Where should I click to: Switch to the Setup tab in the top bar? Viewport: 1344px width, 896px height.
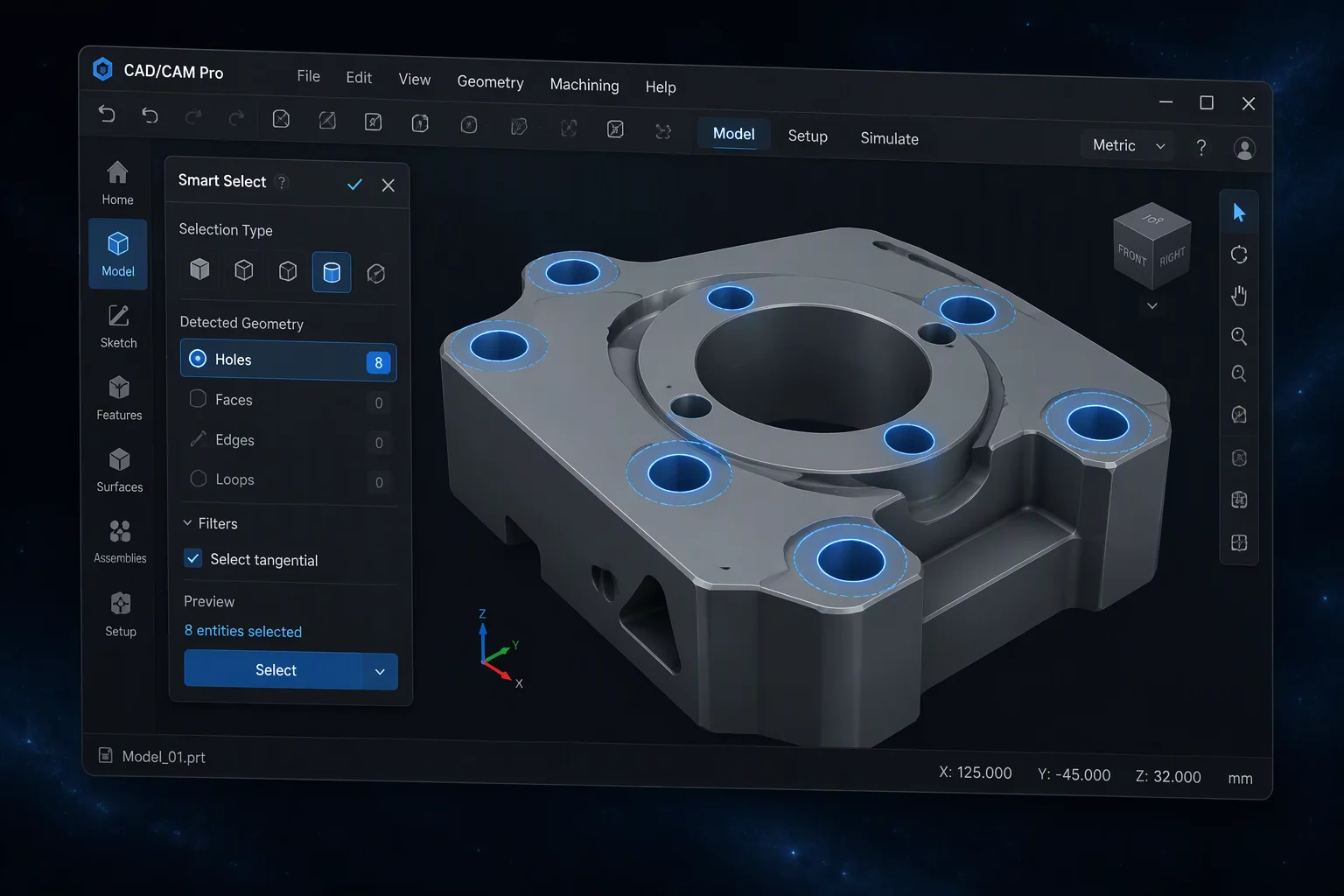[808, 136]
